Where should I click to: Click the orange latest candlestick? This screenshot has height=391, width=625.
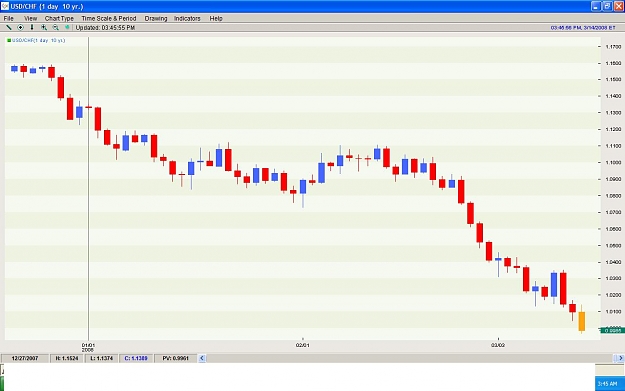582,321
